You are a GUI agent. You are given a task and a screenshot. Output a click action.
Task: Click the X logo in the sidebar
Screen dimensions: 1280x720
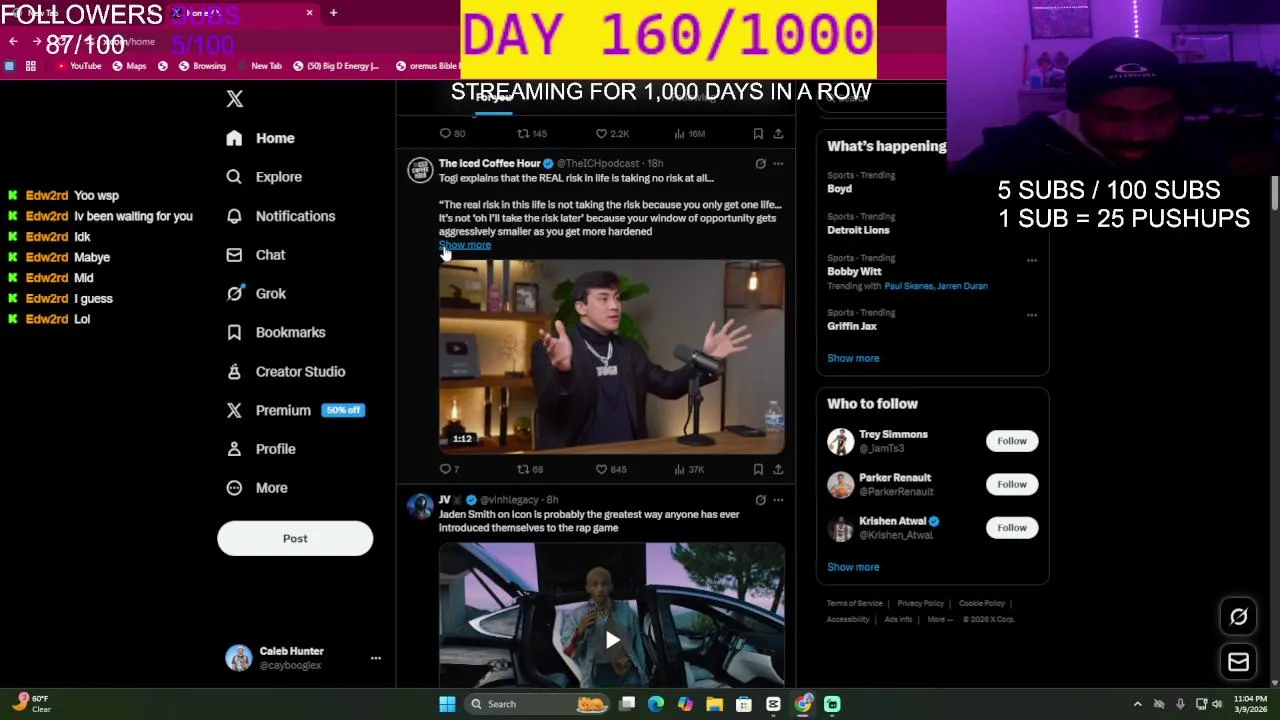[234, 99]
